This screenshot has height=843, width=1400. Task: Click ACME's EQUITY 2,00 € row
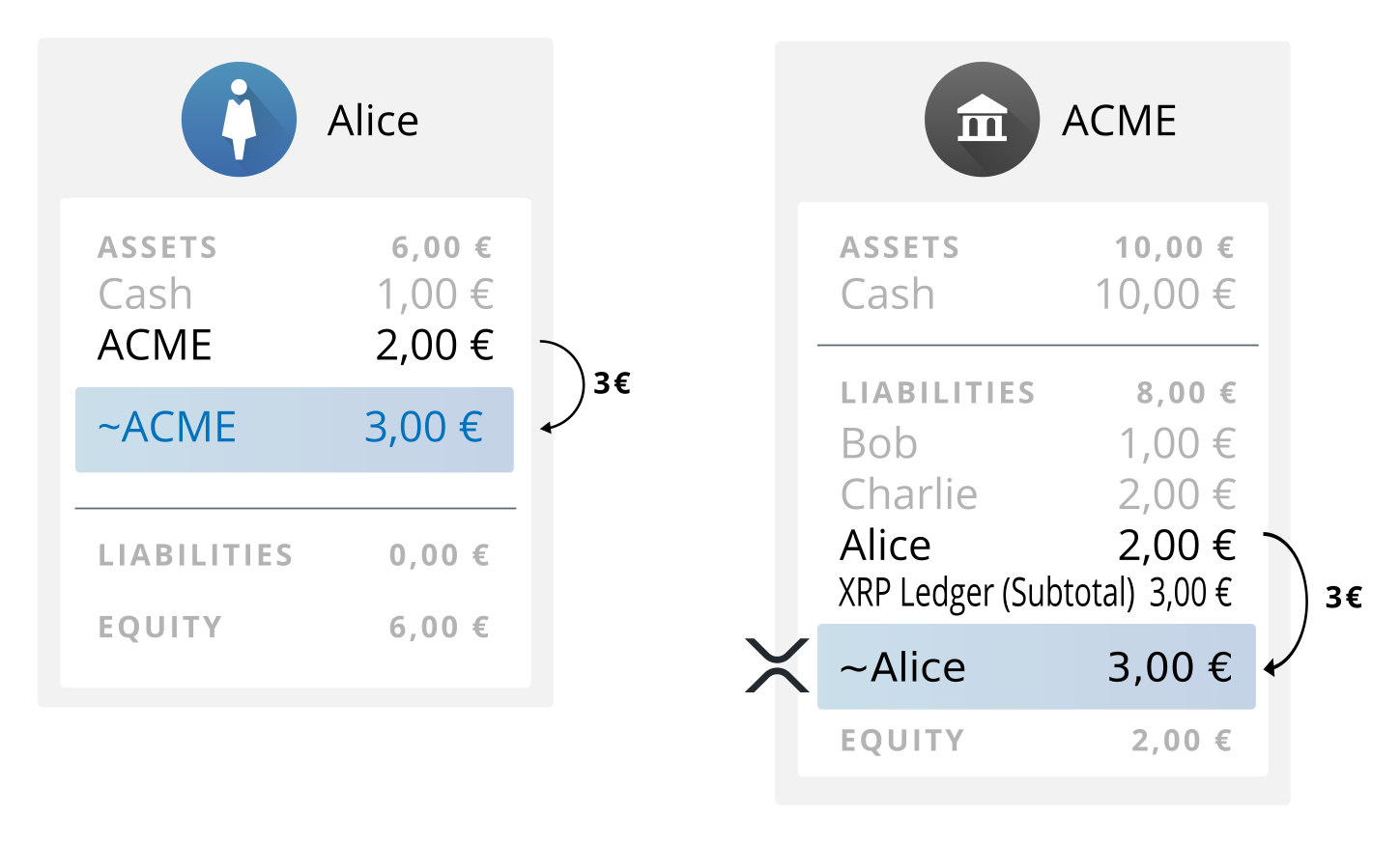[1036, 741]
